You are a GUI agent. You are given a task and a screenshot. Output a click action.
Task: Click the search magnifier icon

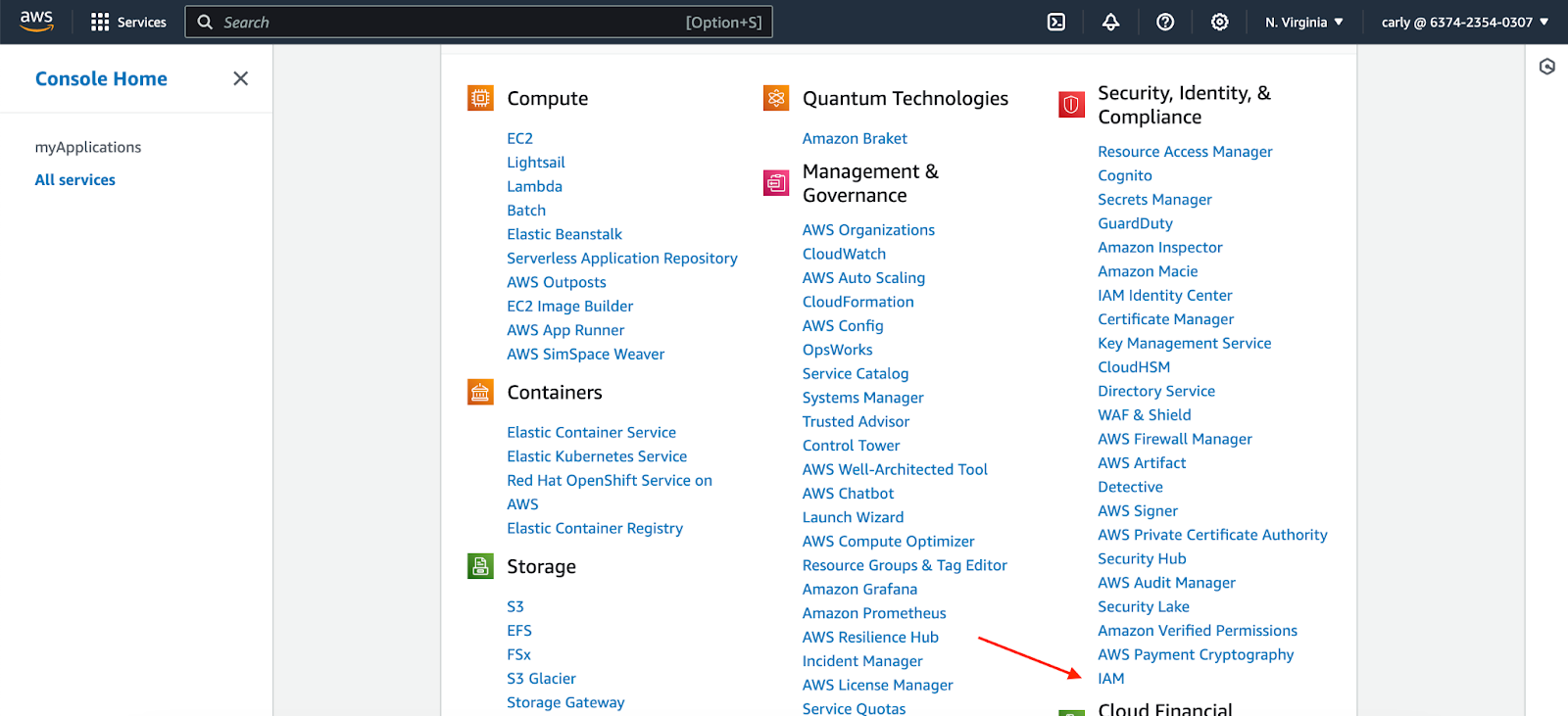tap(205, 22)
